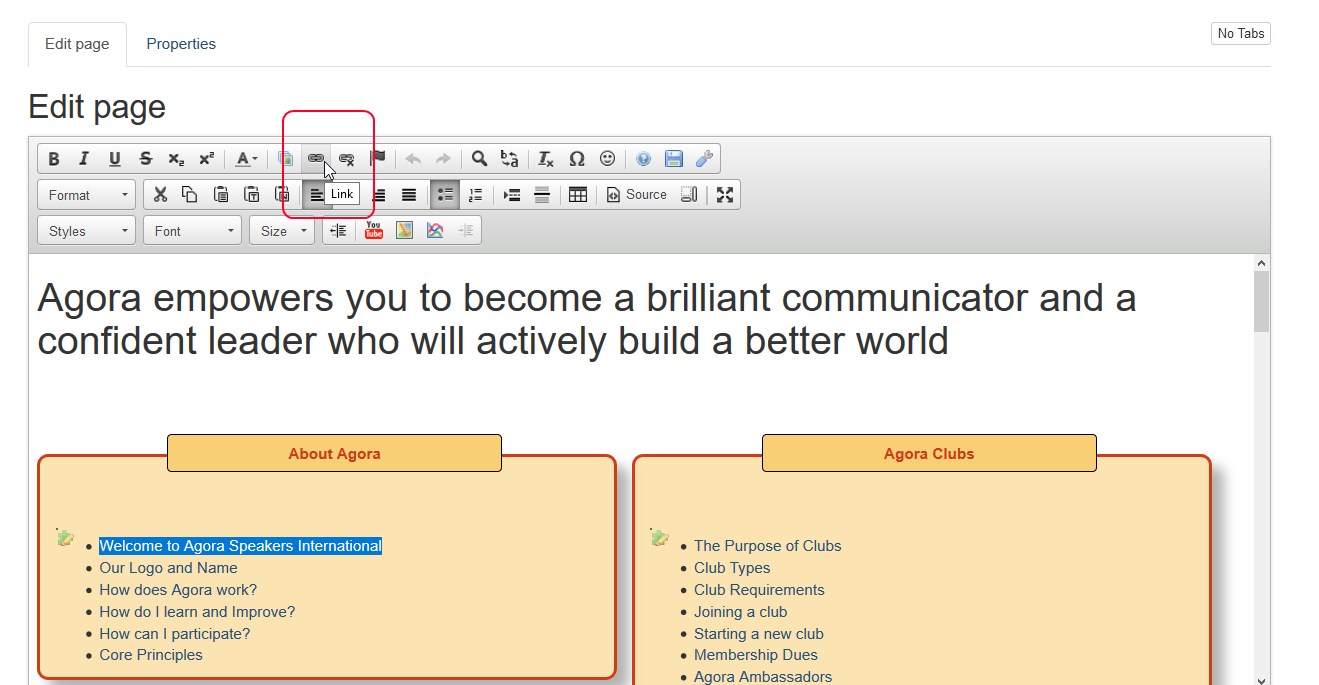
Task: Save the page with the floppy icon
Action: (674, 159)
